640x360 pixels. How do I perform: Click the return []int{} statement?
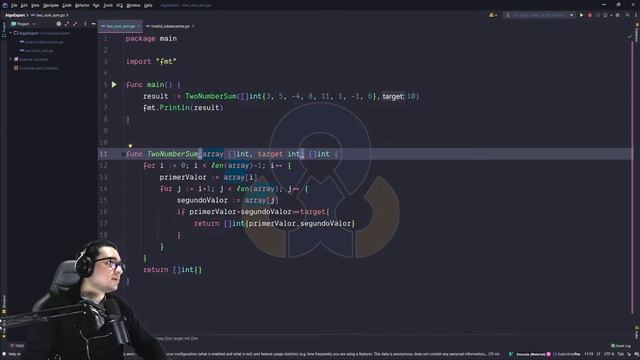[172, 270]
